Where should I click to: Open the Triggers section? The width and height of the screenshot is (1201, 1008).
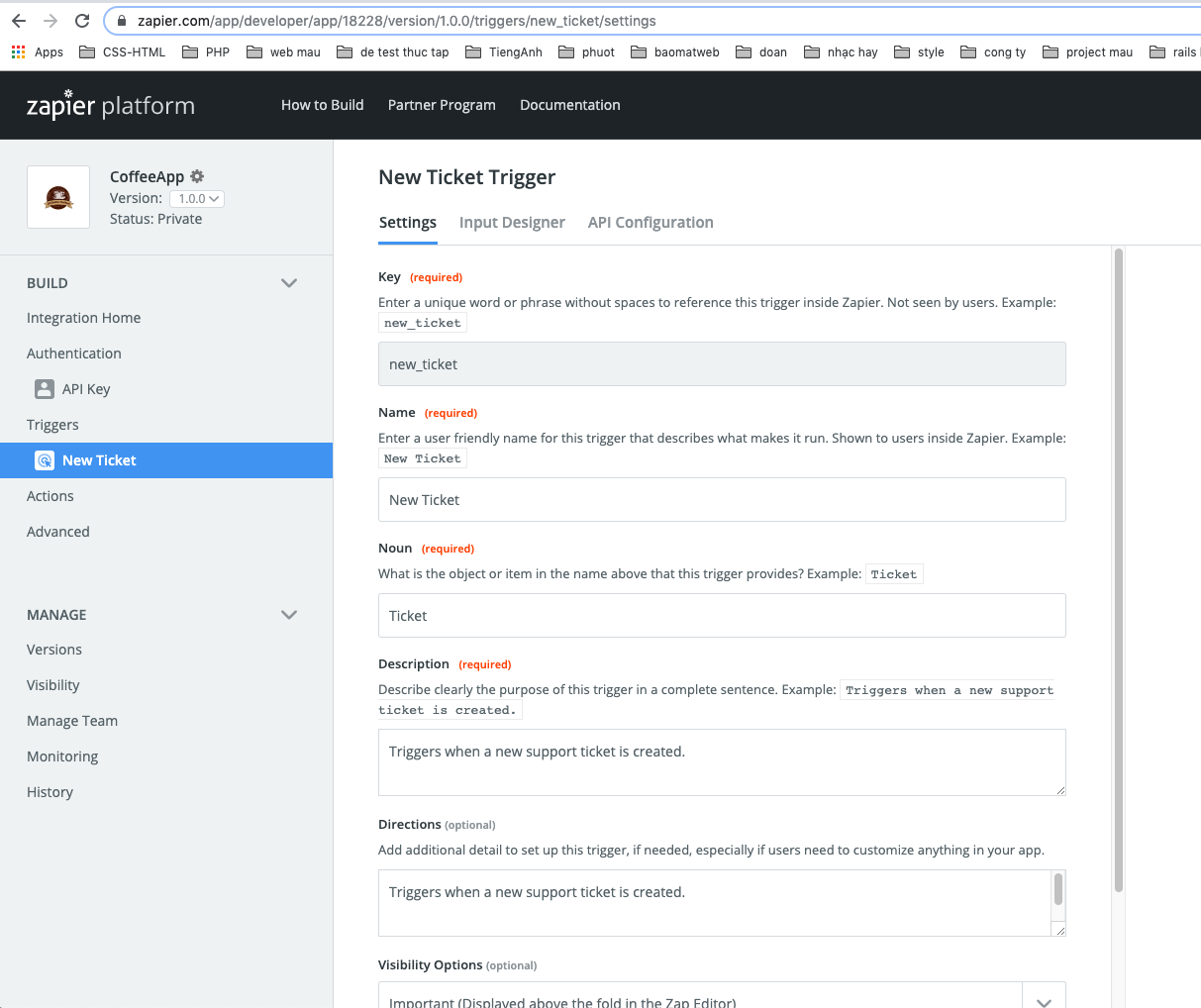pos(52,425)
